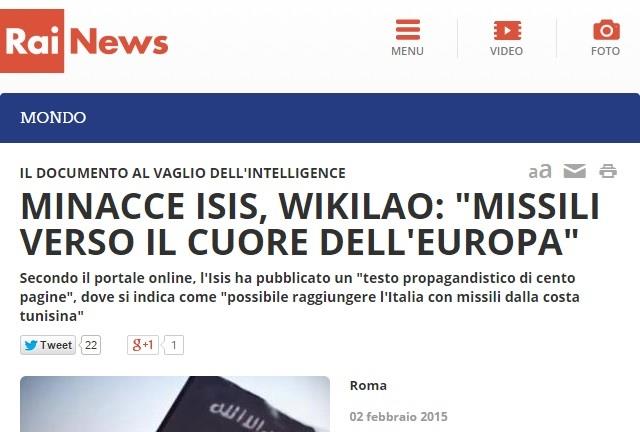The image size is (640, 432).
Task: Print the article with the printer icon
Action: click(608, 171)
